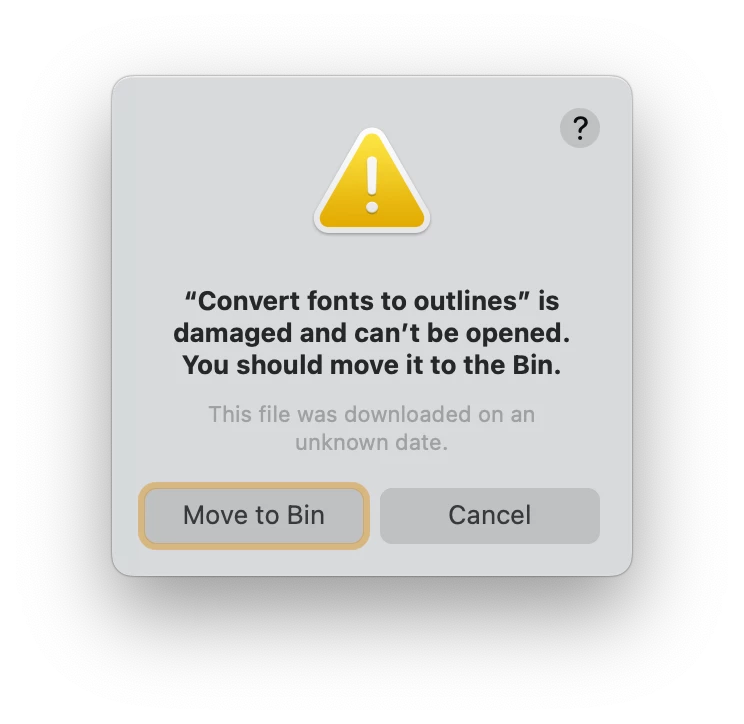The image size is (744, 724).
Task: Move the damaged file to Bin
Action: (x=254, y=516)
